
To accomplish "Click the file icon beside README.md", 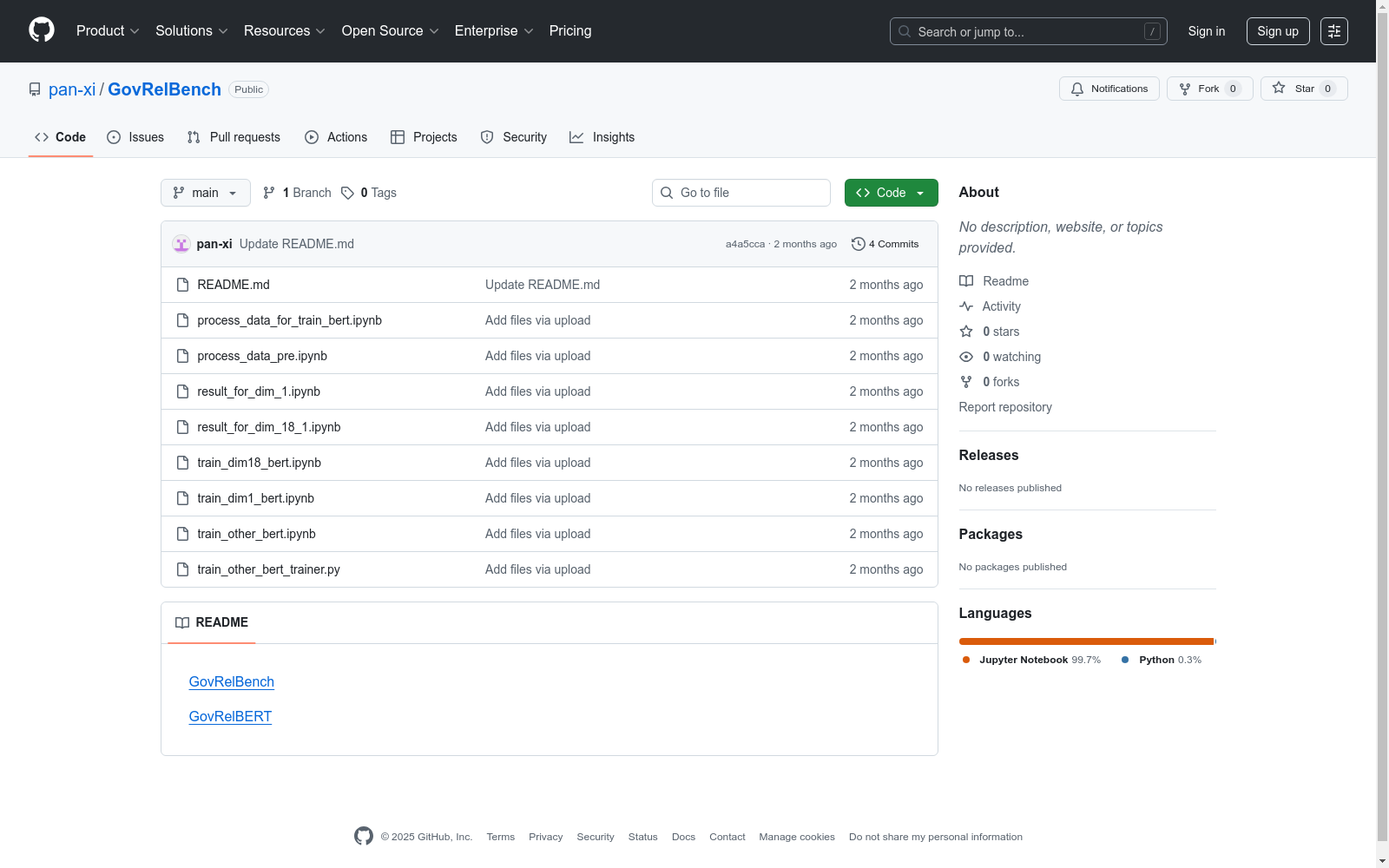I will 182,285.
